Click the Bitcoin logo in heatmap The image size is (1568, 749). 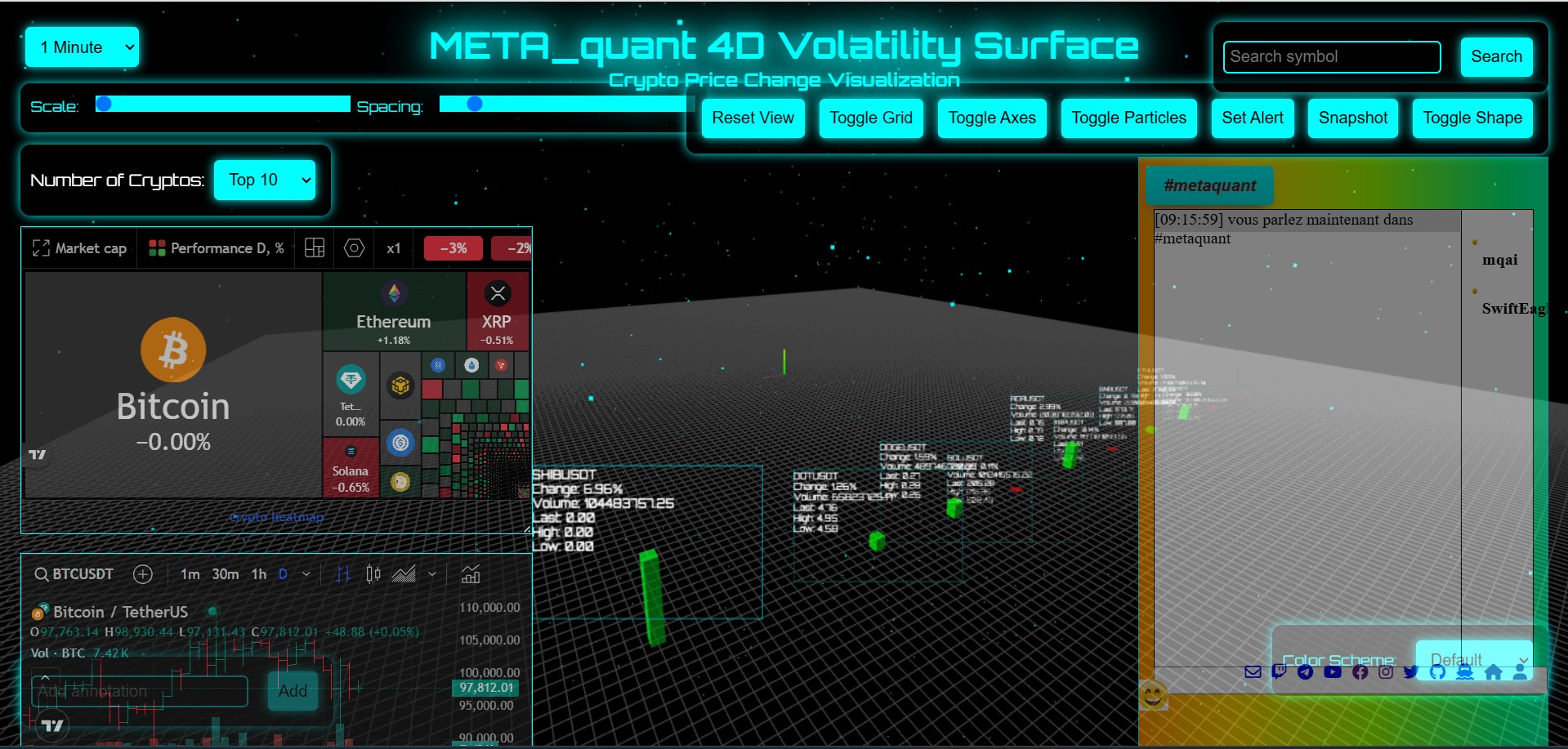(173, 350)
